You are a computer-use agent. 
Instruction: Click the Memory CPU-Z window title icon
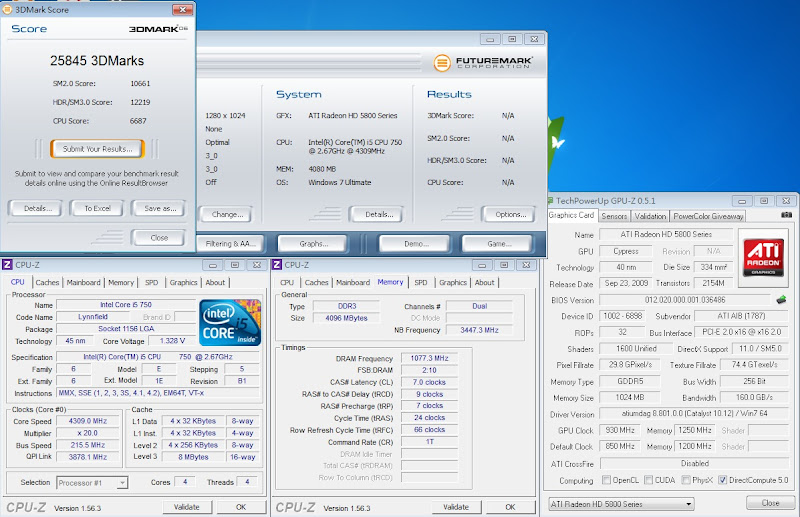[277, 265]
